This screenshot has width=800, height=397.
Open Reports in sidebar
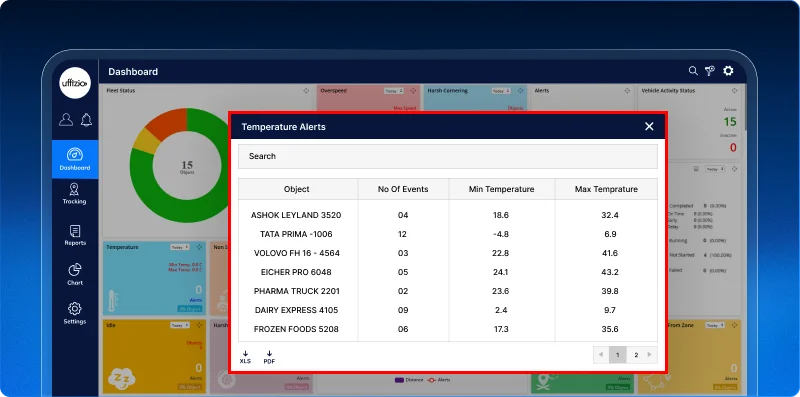[x=75, y=235]
